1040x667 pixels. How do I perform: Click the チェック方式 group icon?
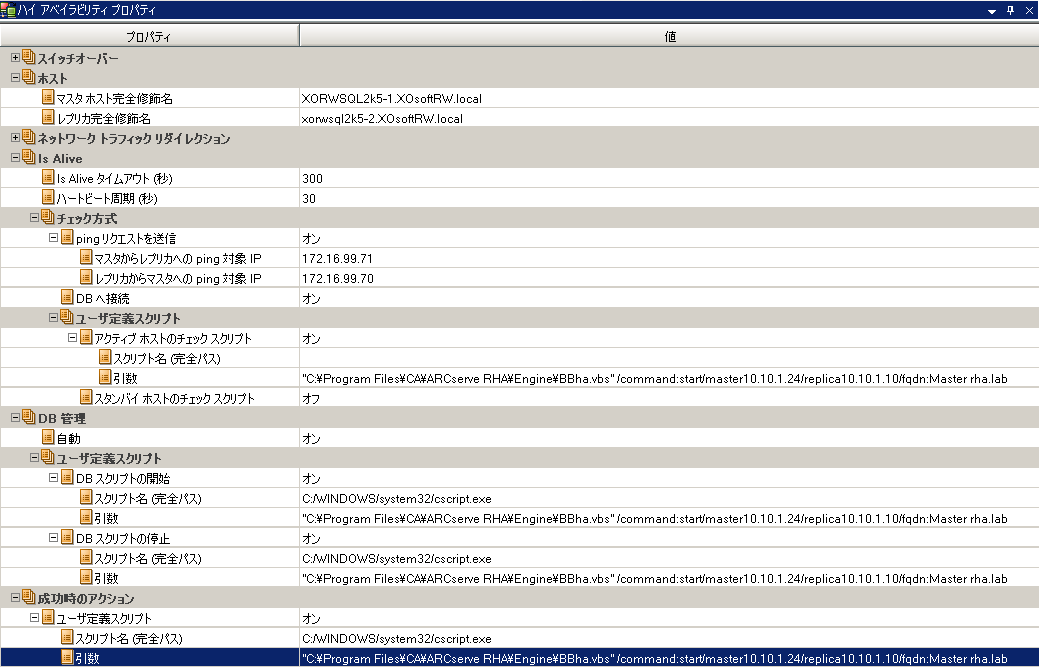click(x=47, y=217)
